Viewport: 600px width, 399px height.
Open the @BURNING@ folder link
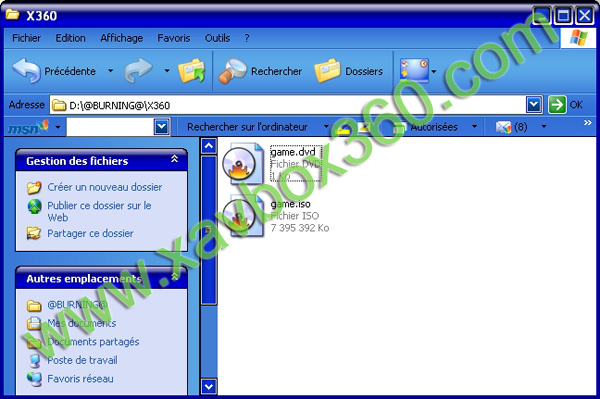(77, 305)
